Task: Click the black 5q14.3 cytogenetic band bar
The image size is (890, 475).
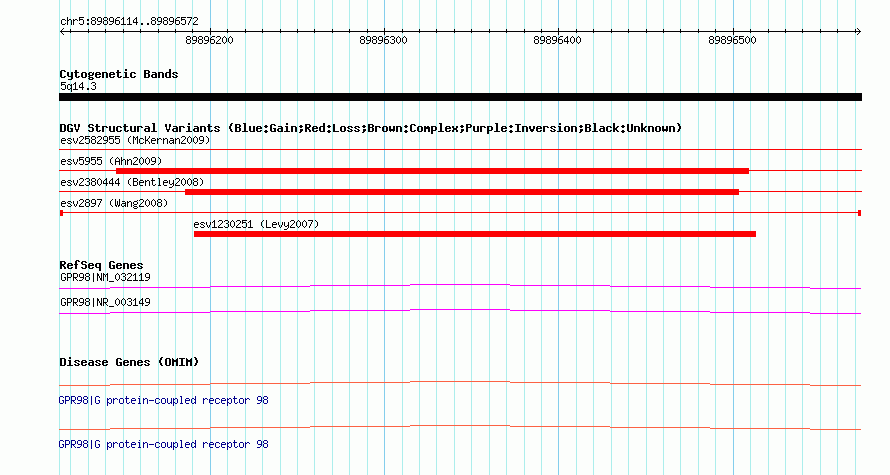Action: [460, 97]
